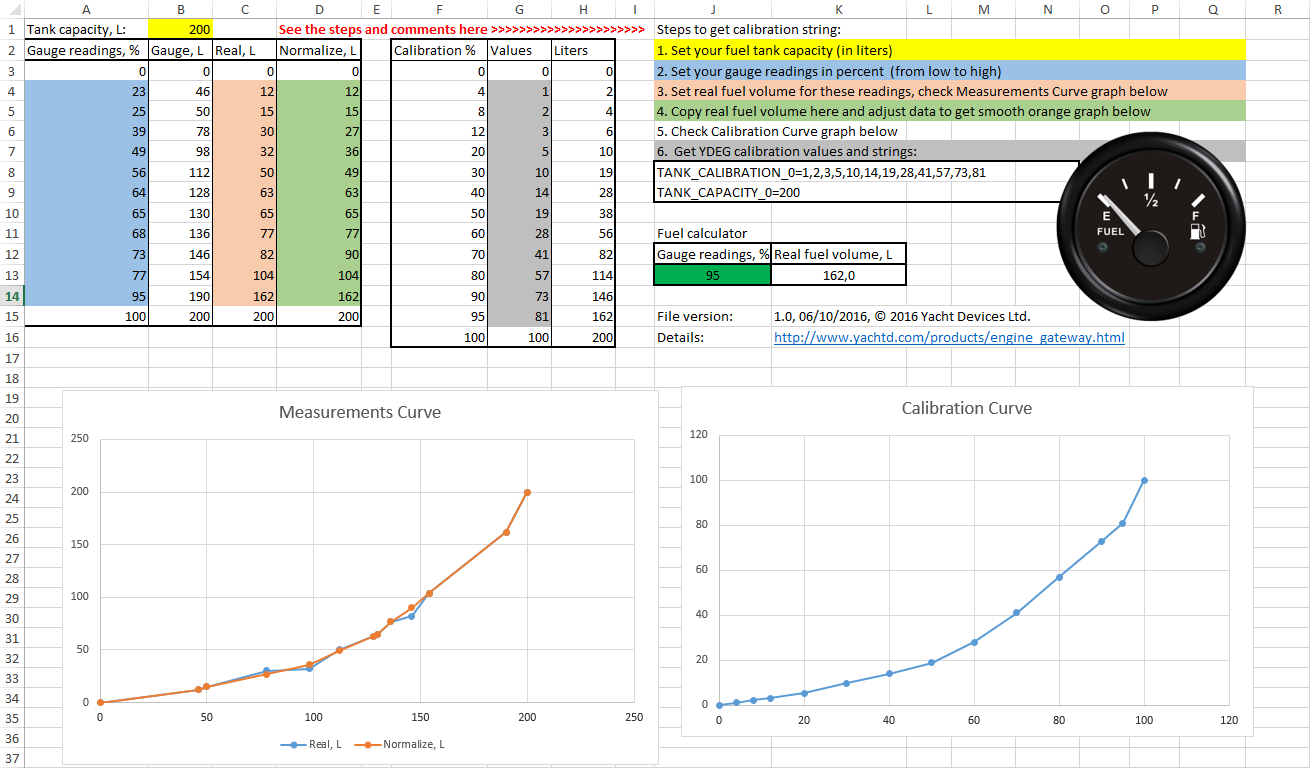Select green Fuel calculator cell containing 95
1310x768 pixels.
713,275
